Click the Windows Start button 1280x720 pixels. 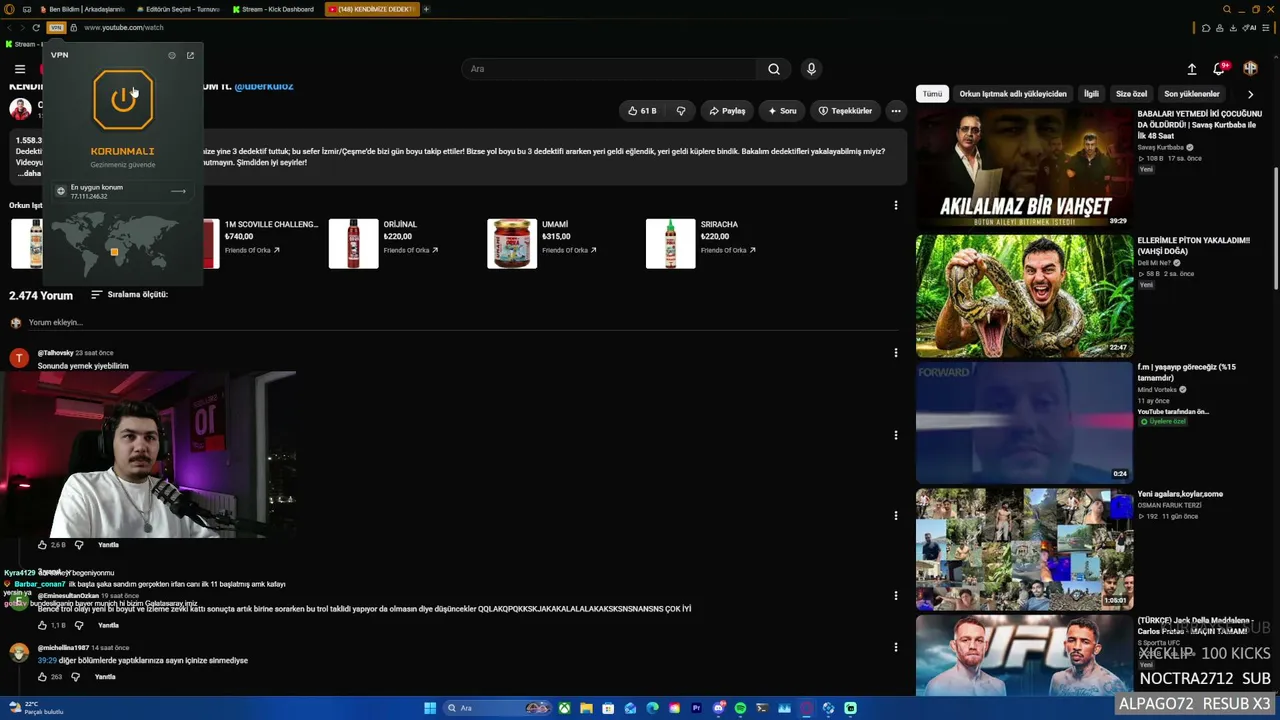point(430,708)
